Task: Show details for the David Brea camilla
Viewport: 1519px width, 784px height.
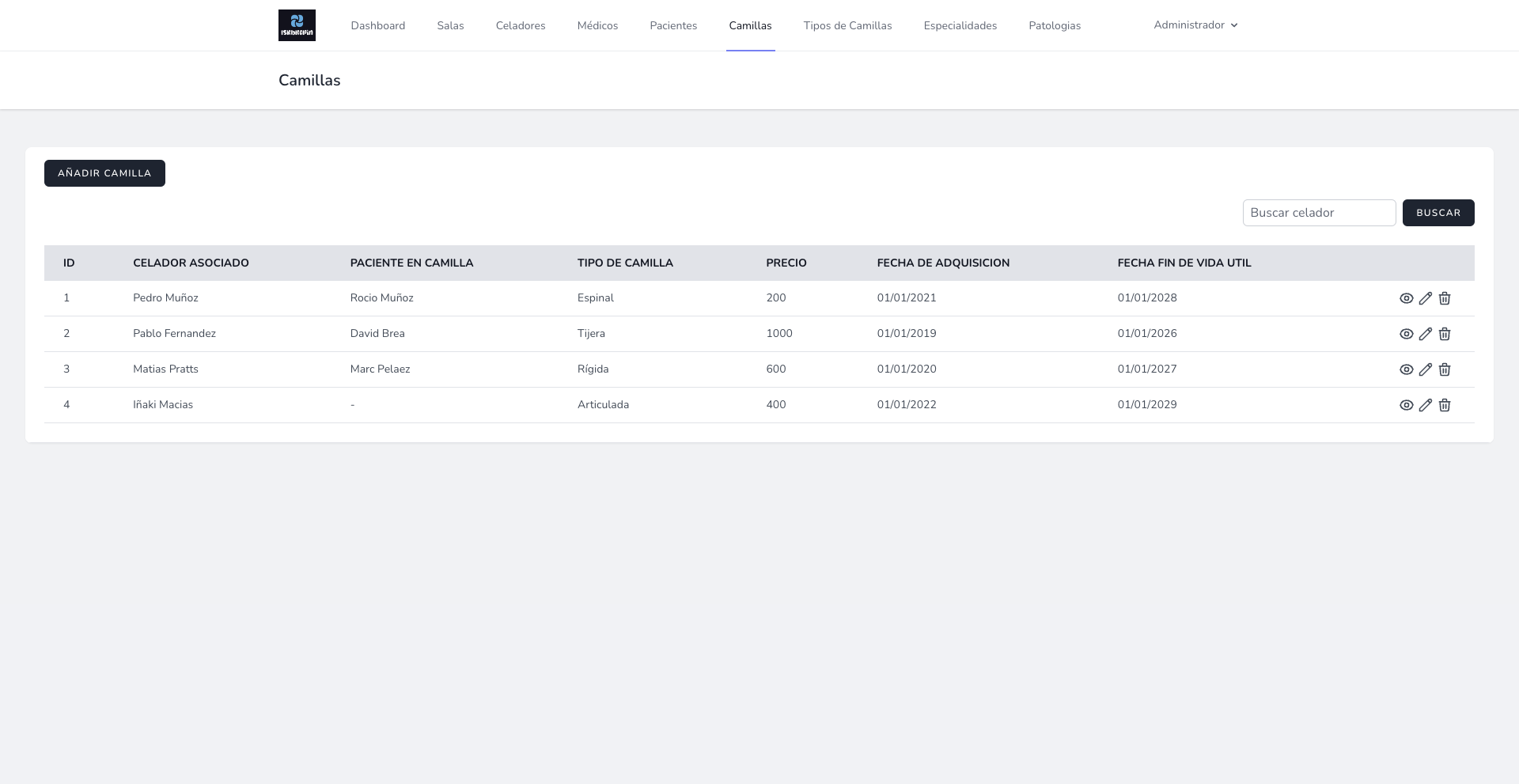Action: point(1406,334)
